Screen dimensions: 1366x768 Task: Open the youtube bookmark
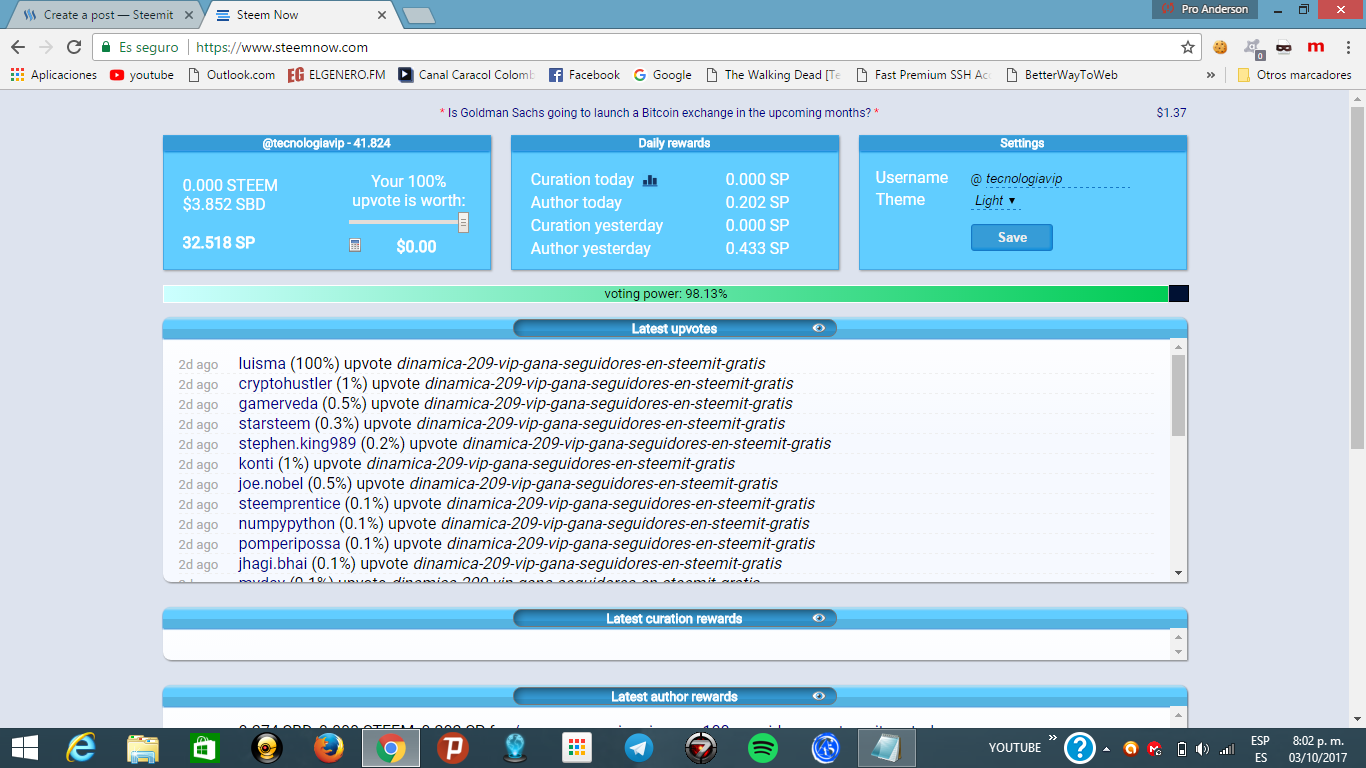tap(142, 75)
